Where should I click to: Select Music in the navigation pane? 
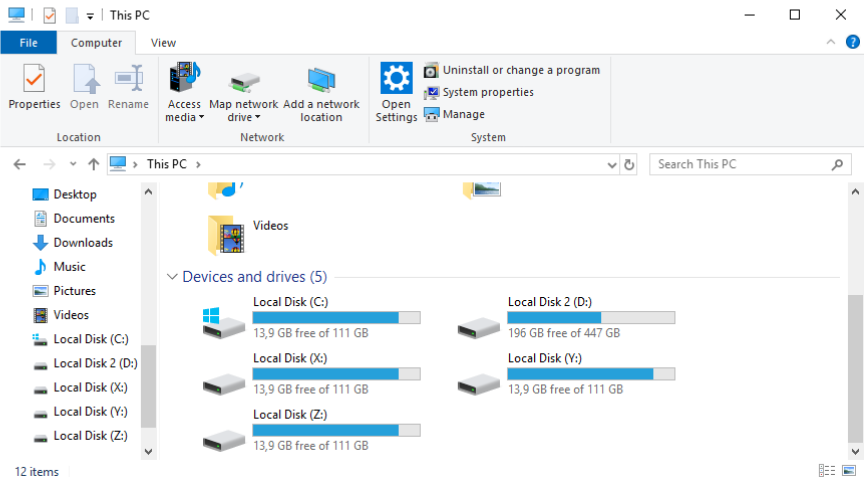tap(69, 267)
